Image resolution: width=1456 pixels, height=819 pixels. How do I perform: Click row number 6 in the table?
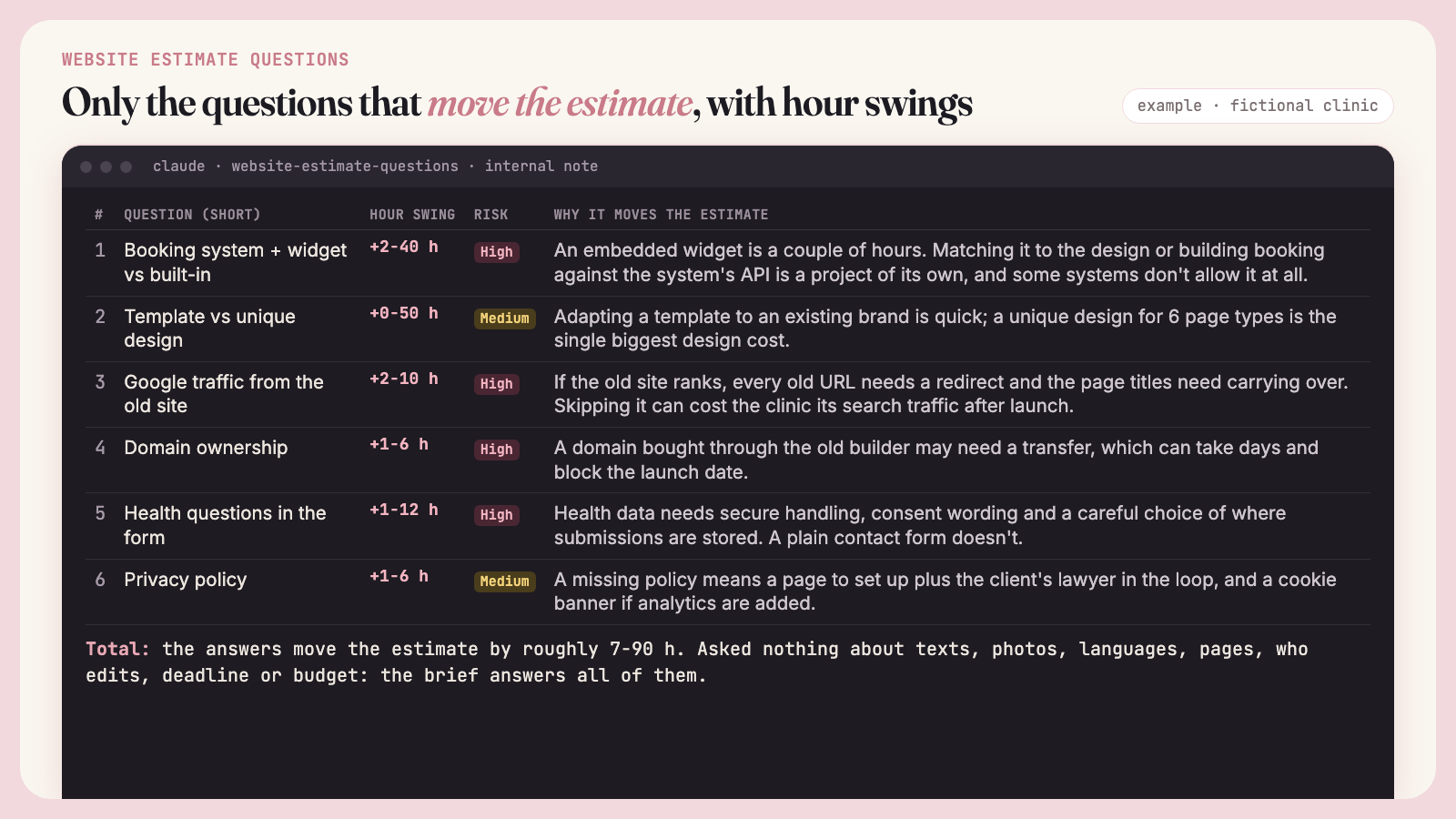[x=100, y=580]
